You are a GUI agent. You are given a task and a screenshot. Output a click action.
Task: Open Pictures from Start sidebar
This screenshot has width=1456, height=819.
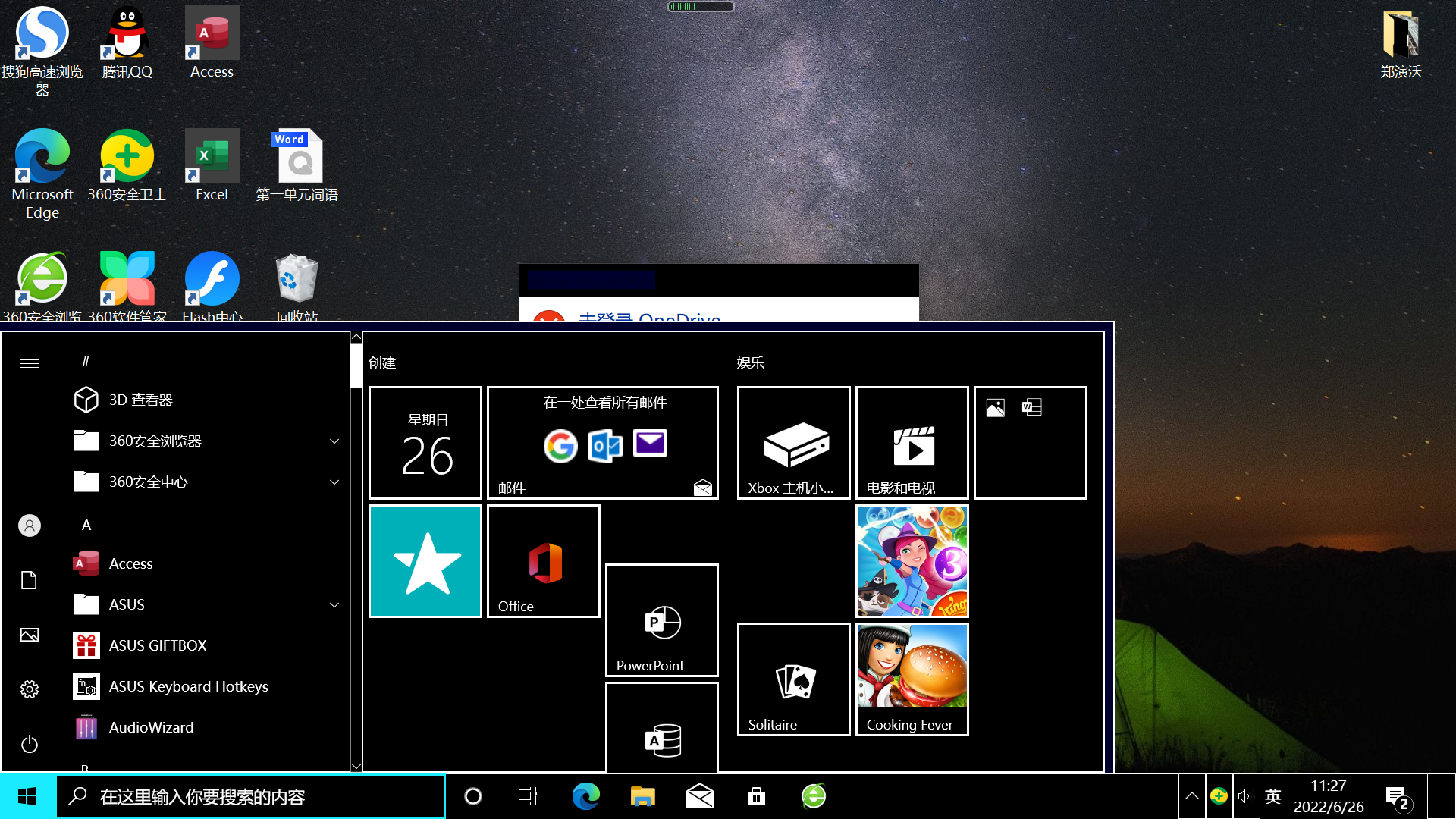(30, 635)
